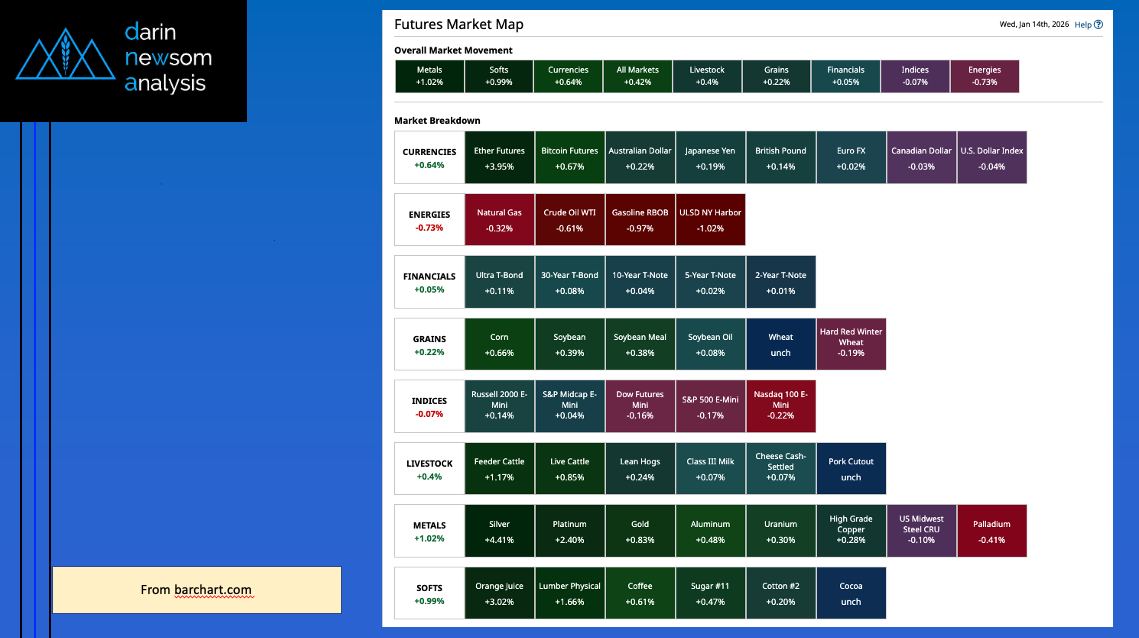Select the Metals overall market tile
The height and width of the screenshot is (638, 1139).
[x=430, y=76]
